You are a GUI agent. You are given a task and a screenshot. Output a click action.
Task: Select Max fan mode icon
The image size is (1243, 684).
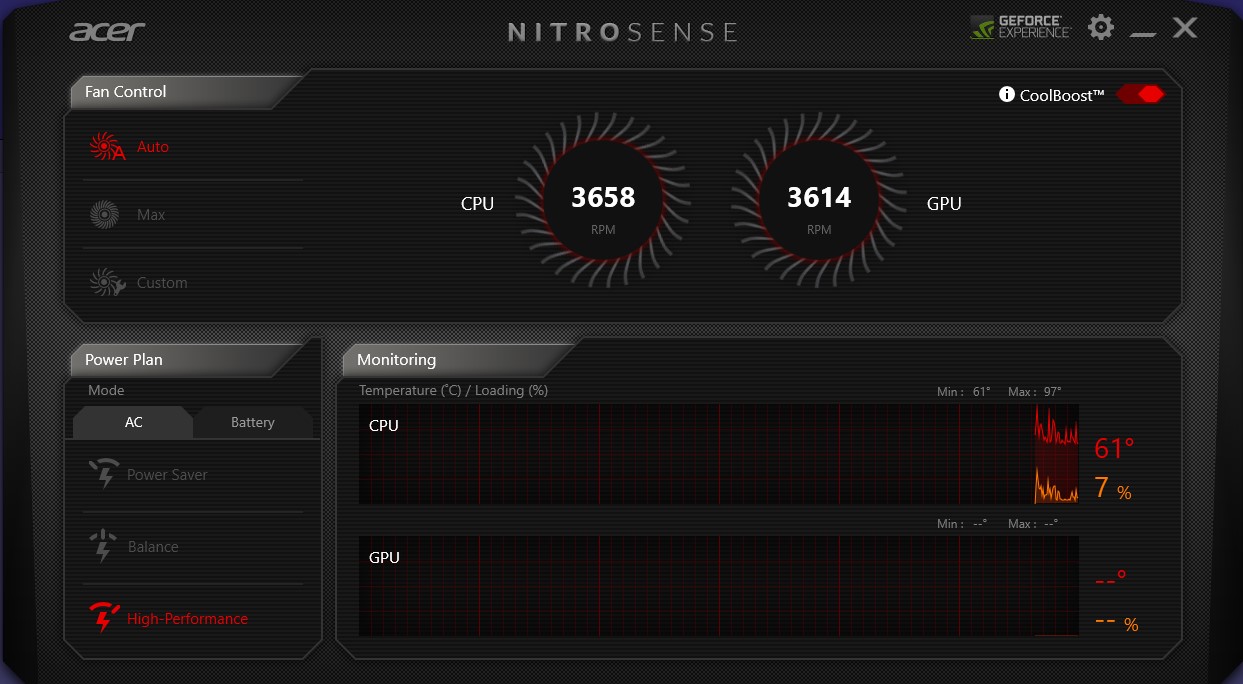104,215
